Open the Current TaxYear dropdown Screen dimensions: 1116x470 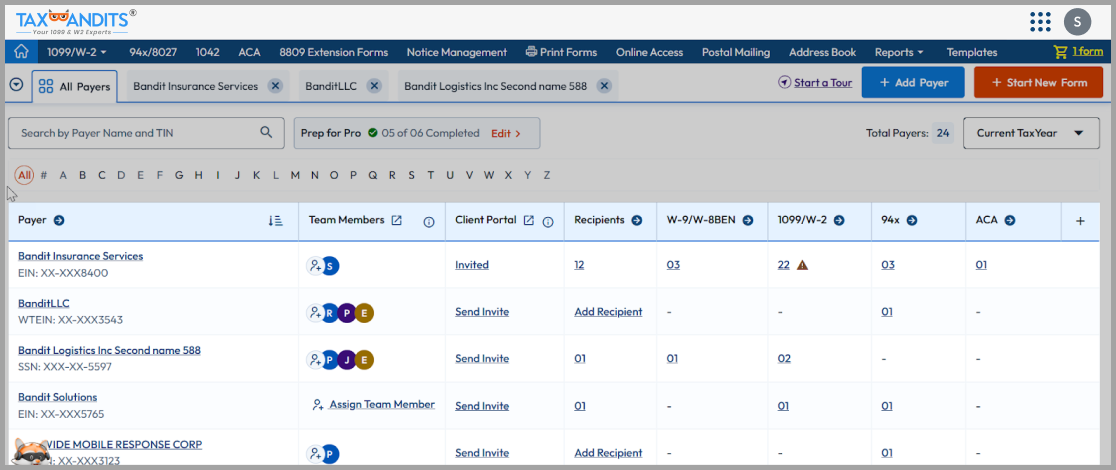1031,133
